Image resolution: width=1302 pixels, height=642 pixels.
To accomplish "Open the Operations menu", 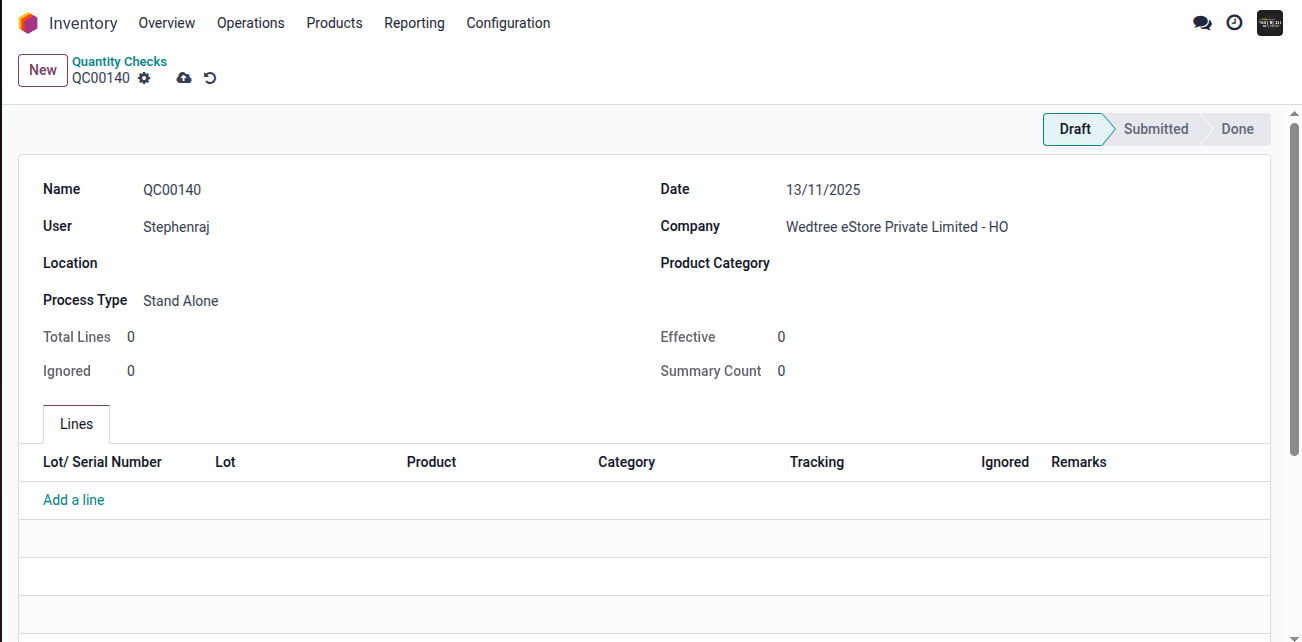I will pos(250,23).
